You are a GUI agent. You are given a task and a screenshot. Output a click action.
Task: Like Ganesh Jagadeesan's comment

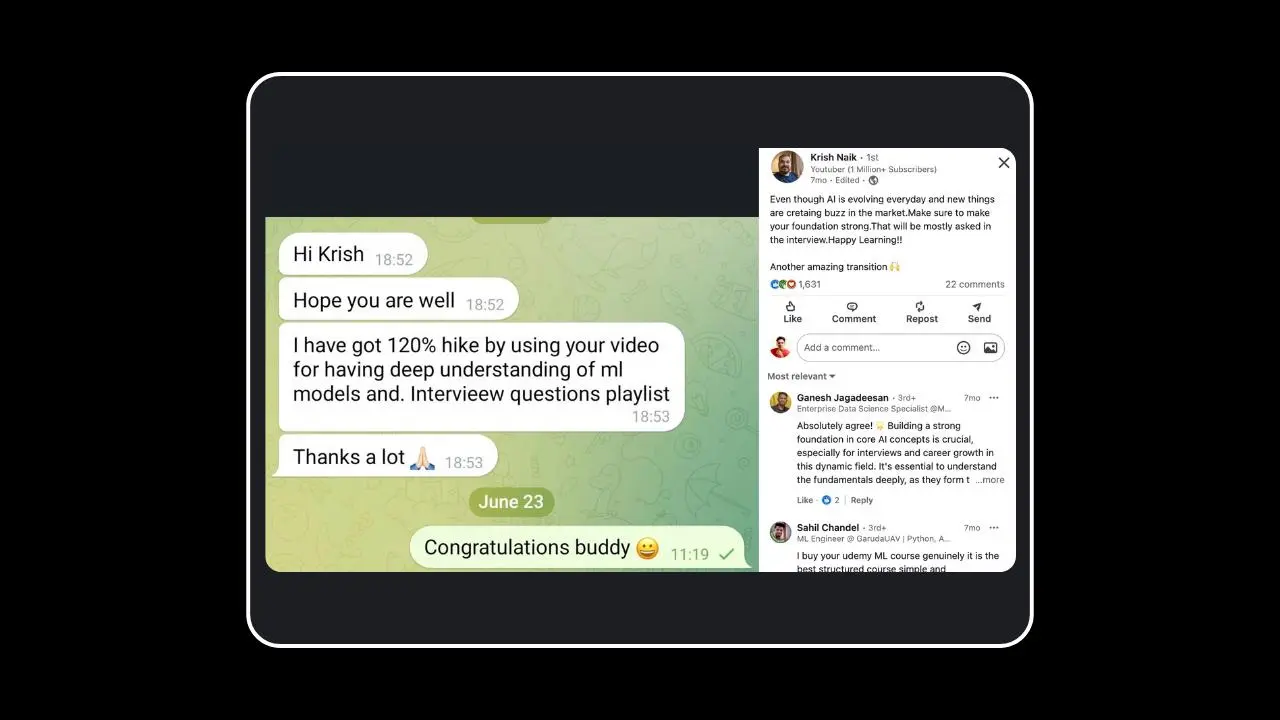click(805, 500)
